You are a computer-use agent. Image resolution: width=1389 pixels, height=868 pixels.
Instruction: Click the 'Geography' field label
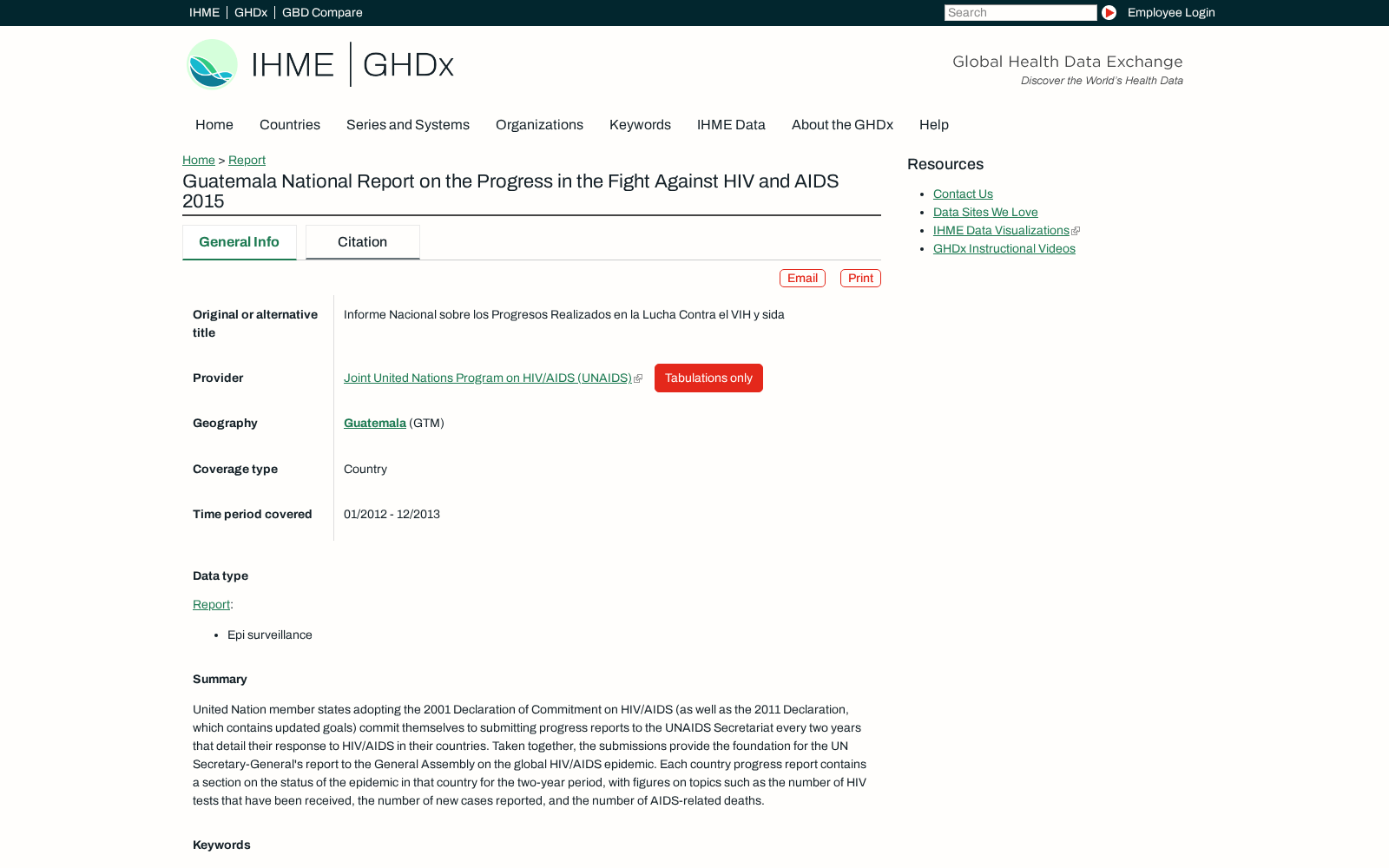[x=225, y=424]
